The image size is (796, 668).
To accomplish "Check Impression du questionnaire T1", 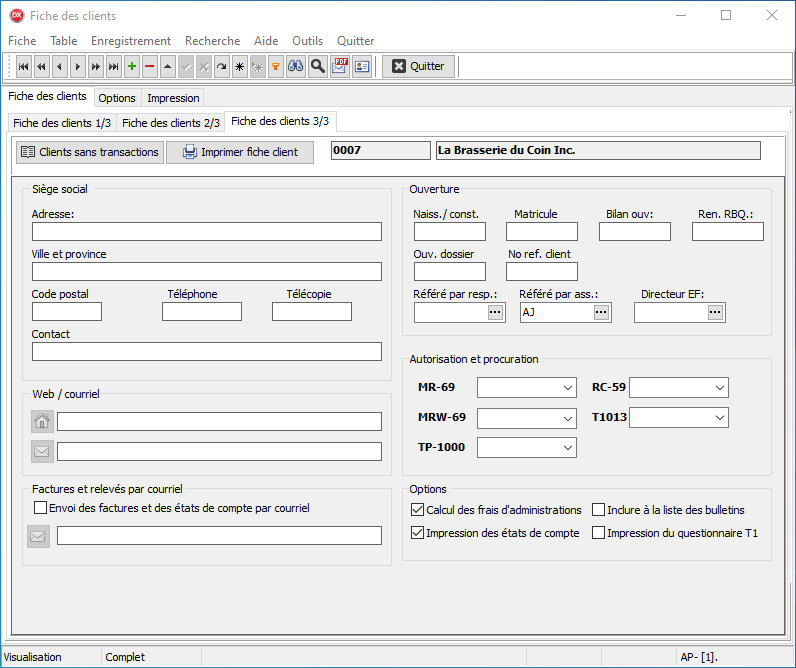I will coord(599,533).
